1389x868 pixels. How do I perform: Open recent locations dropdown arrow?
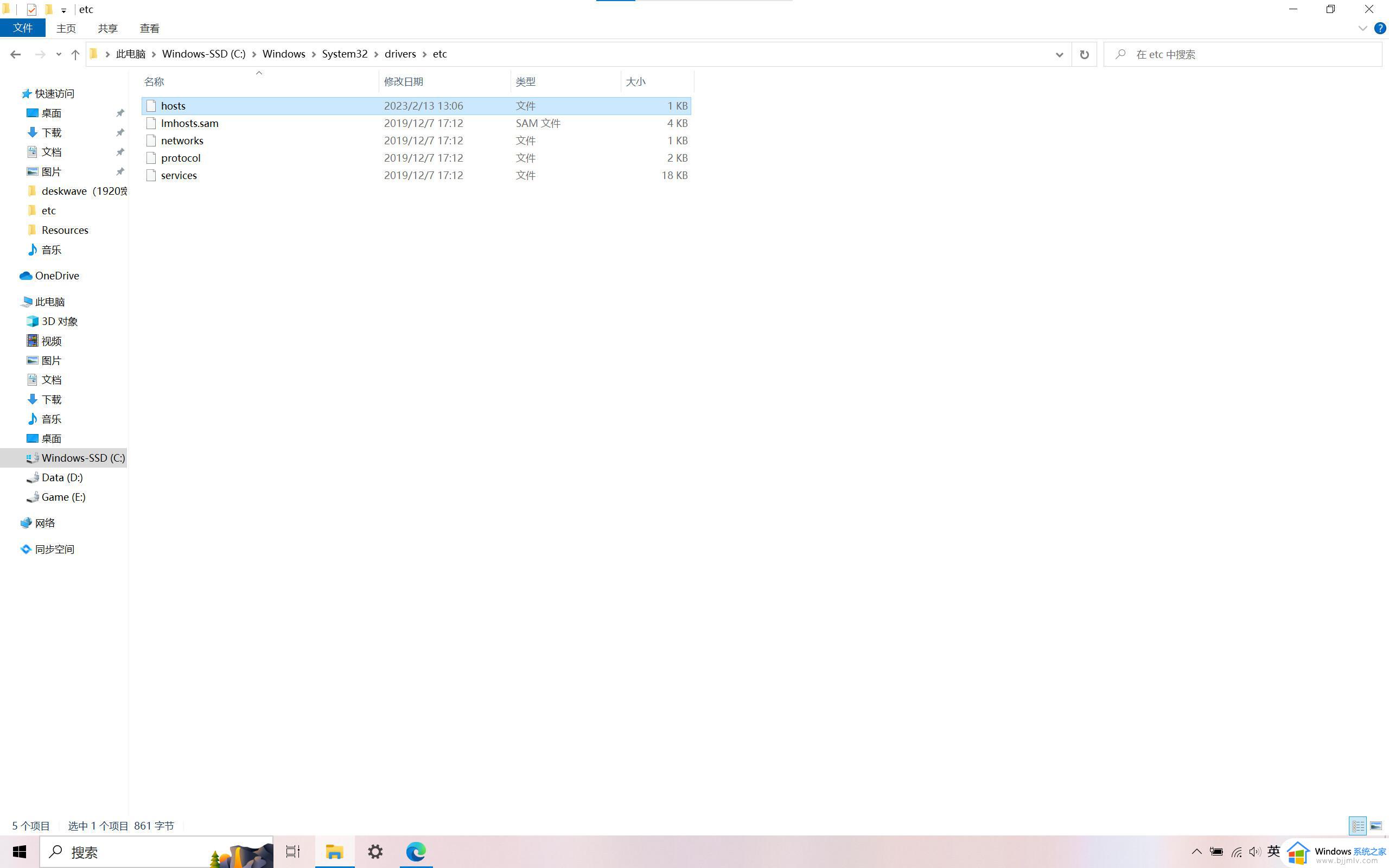(x=59, y=54)
